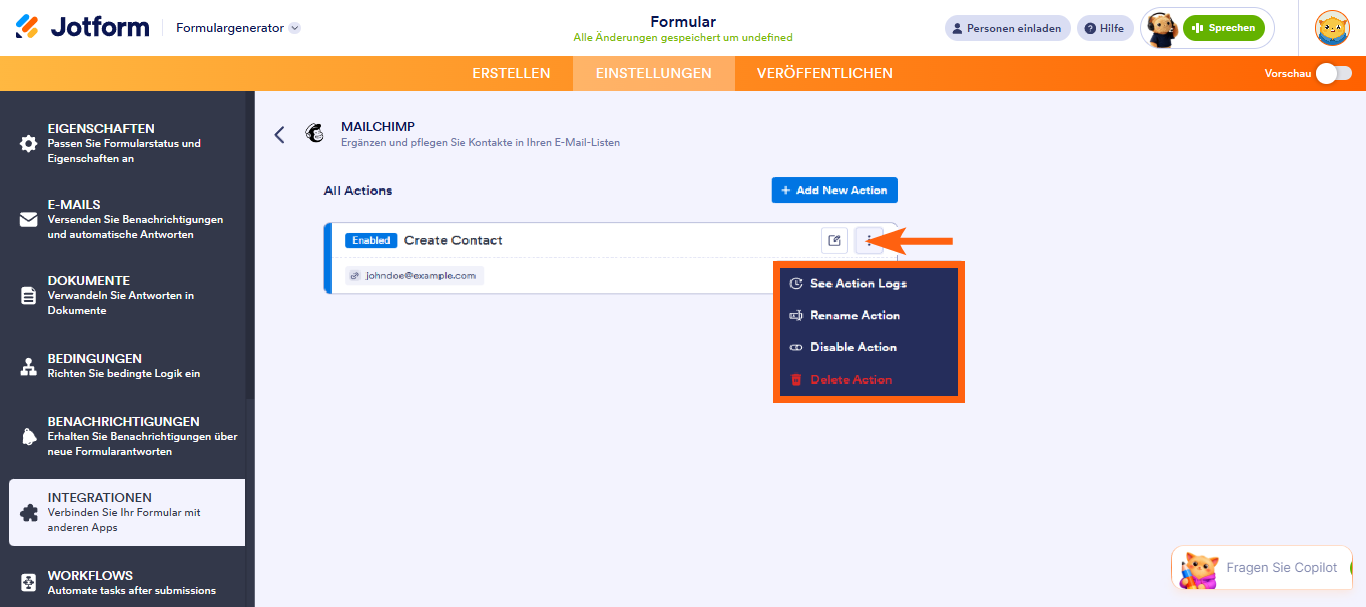
Task: Click the E-Mails envelope icon
Action: [x=29, y=219]
